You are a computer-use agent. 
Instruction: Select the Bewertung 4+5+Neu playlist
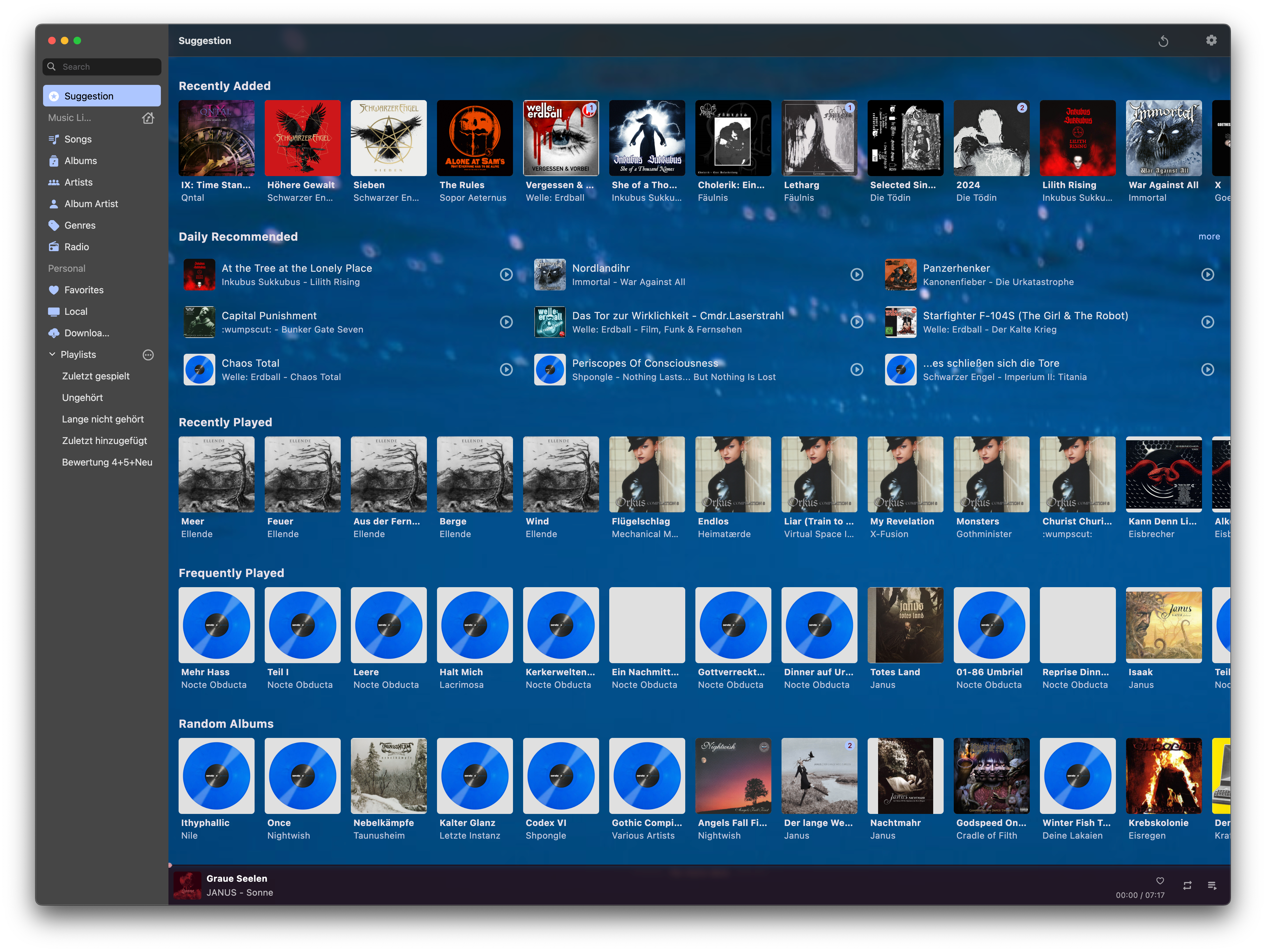[x=107, y=462]
